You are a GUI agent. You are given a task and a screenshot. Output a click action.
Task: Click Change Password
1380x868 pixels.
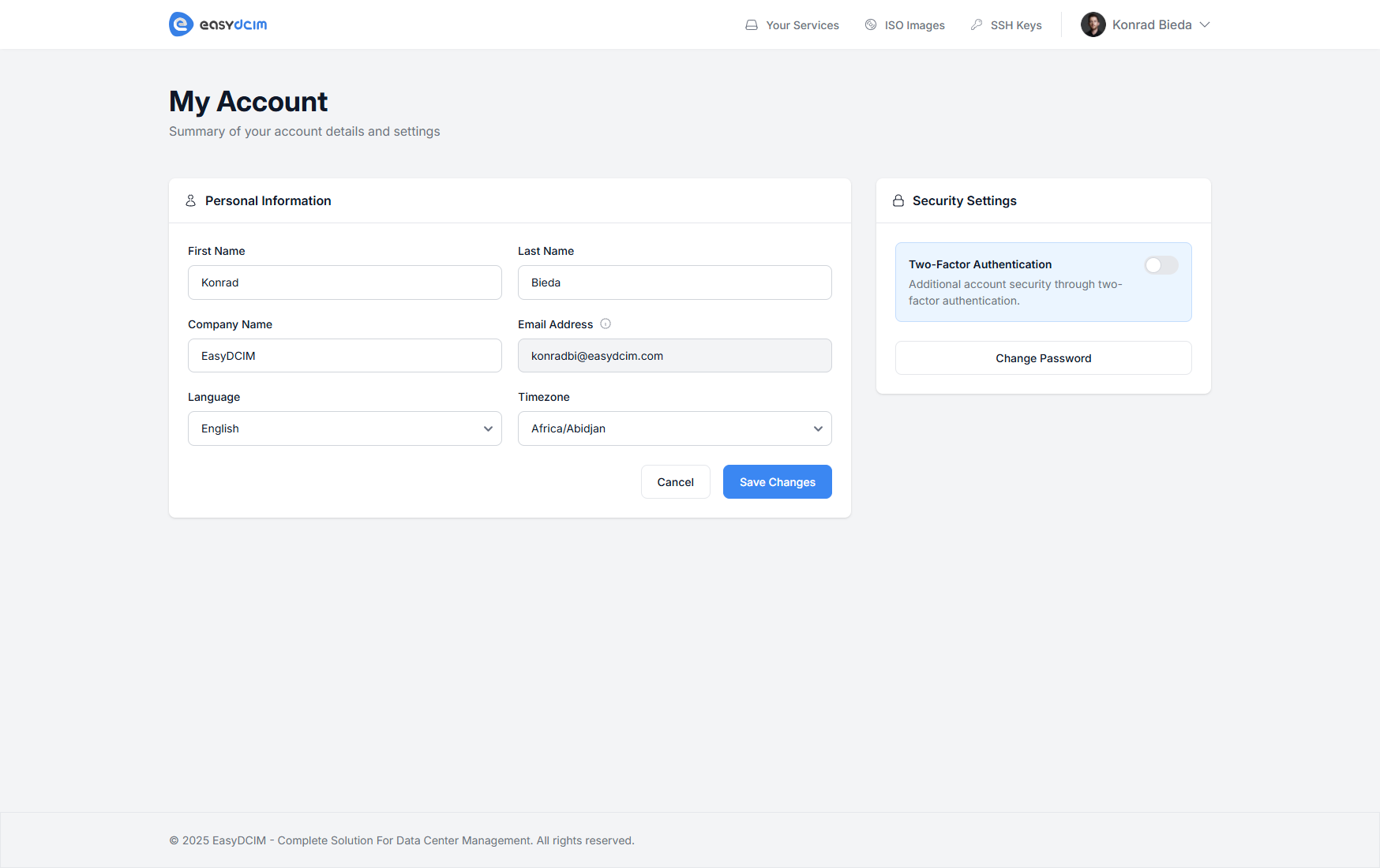(1043, 357)
